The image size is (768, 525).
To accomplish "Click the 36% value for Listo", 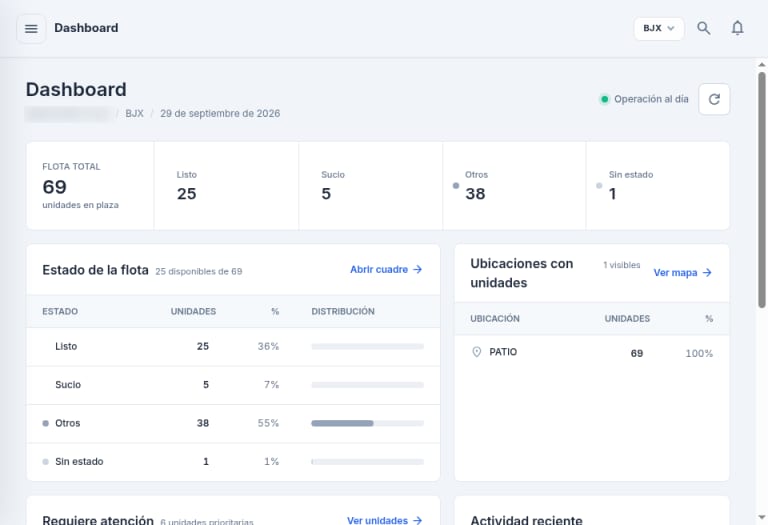I will coord(268,347).
